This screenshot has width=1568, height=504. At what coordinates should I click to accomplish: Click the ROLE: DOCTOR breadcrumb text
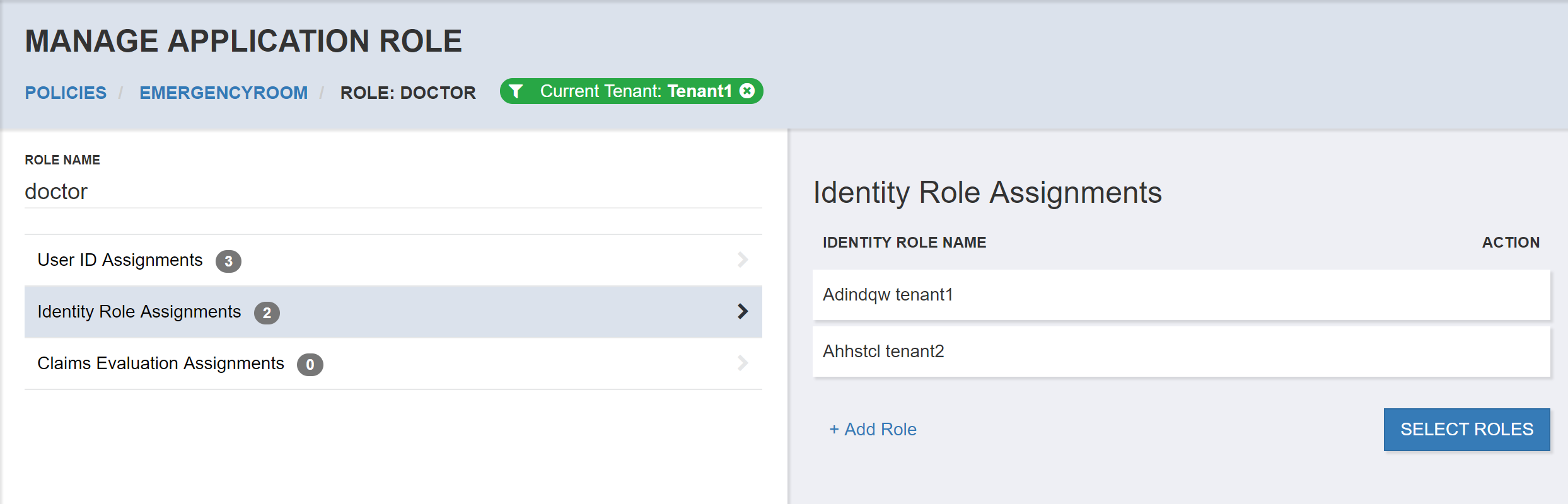(408, 93)
